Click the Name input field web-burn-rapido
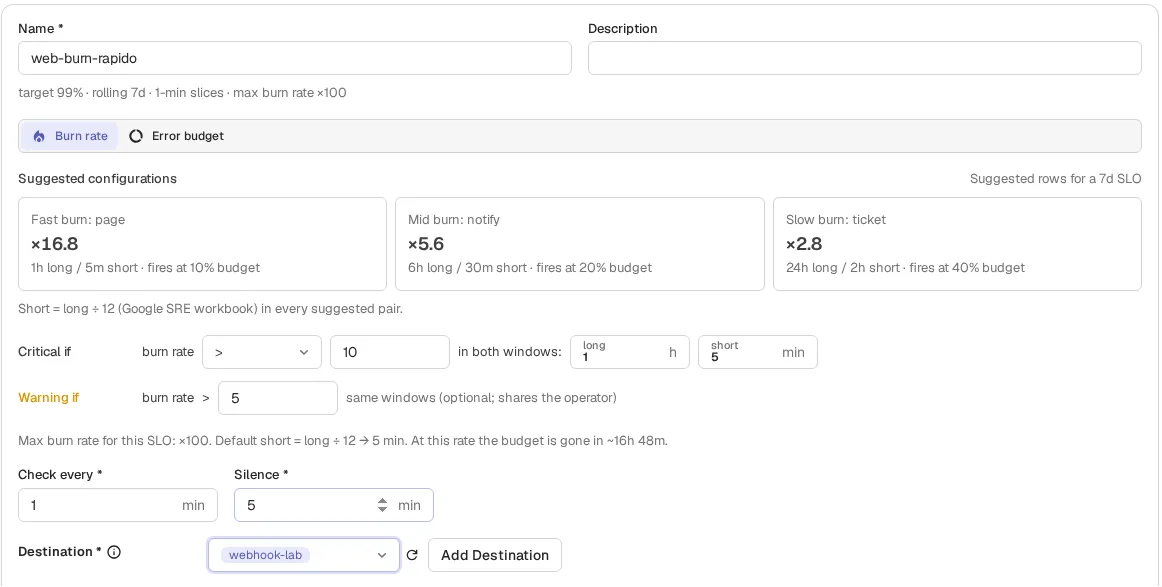Screen dimensions: 1162x587 (x=295, y=58)
